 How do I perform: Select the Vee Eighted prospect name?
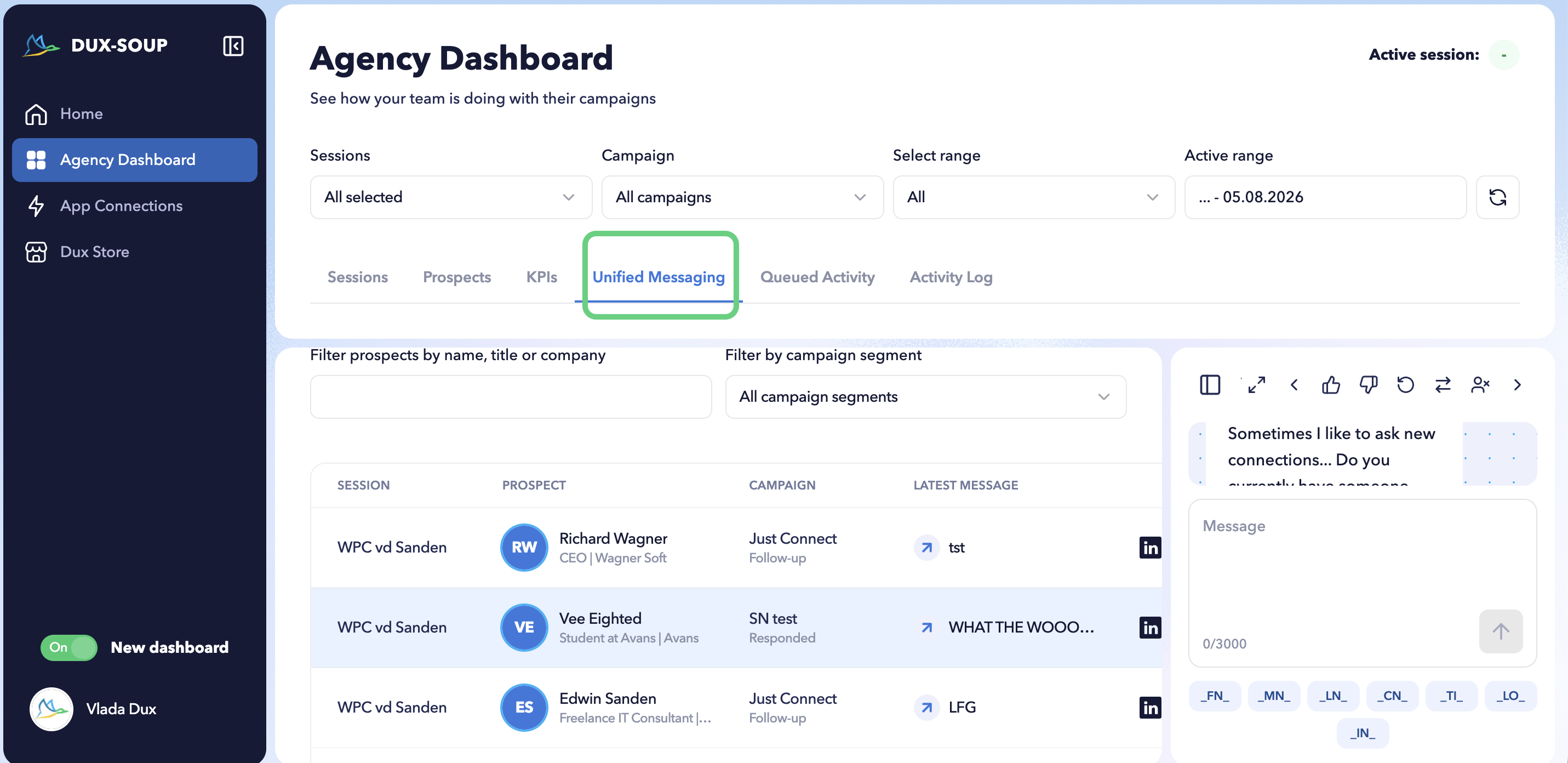(x=600, y=618)
